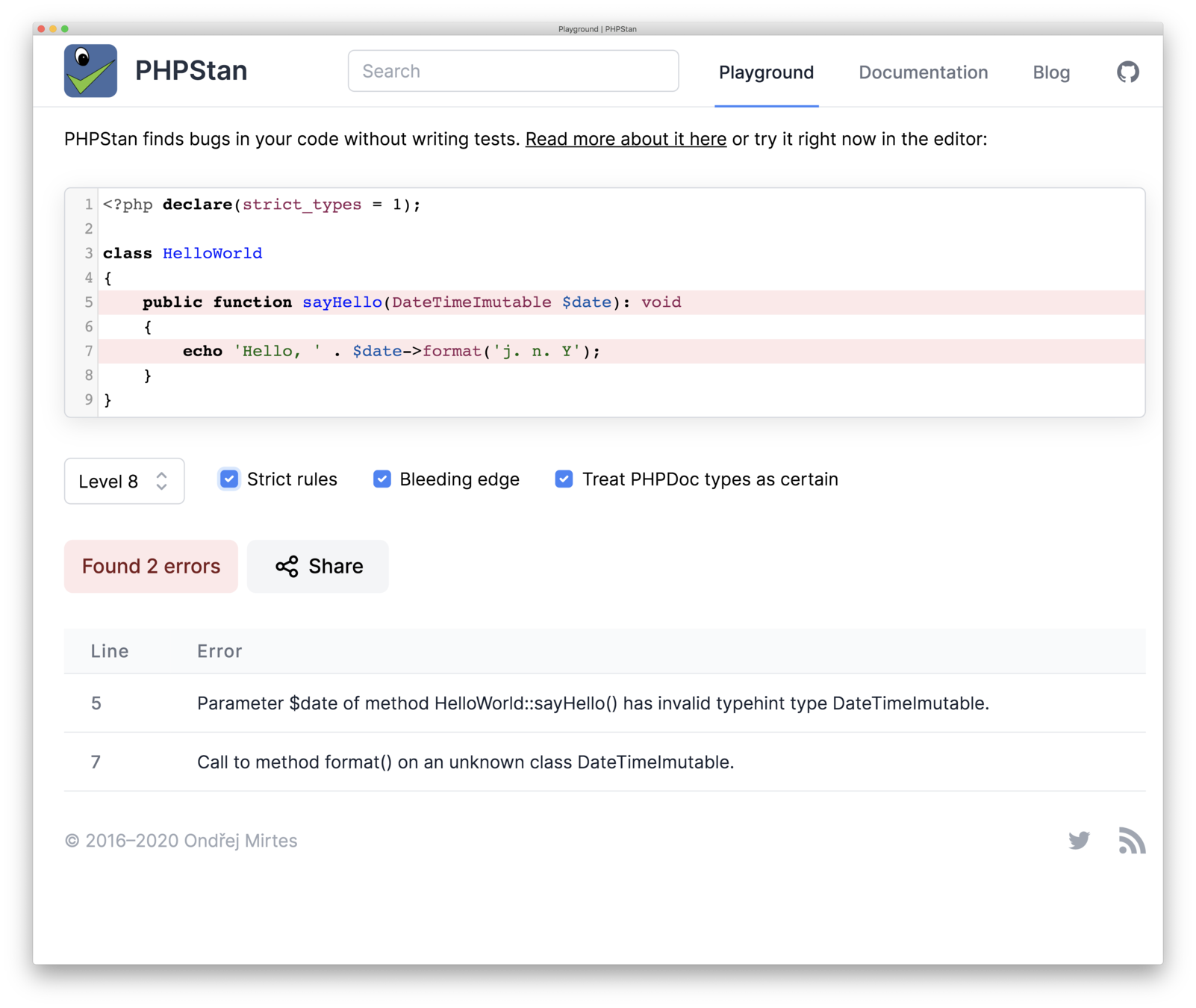Switch to the Playground tab
The width and height of the screenshot is (1196, 1008).
tap(766, 72)
